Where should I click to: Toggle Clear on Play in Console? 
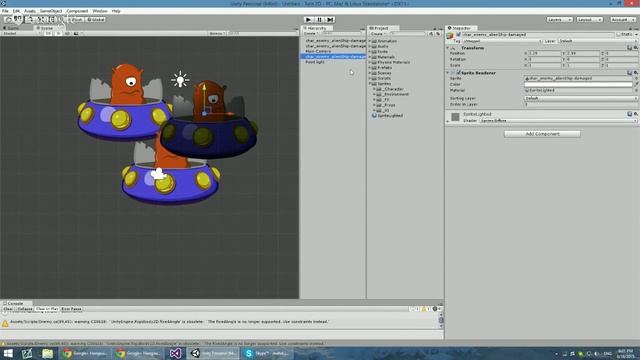tap(47, 309)
